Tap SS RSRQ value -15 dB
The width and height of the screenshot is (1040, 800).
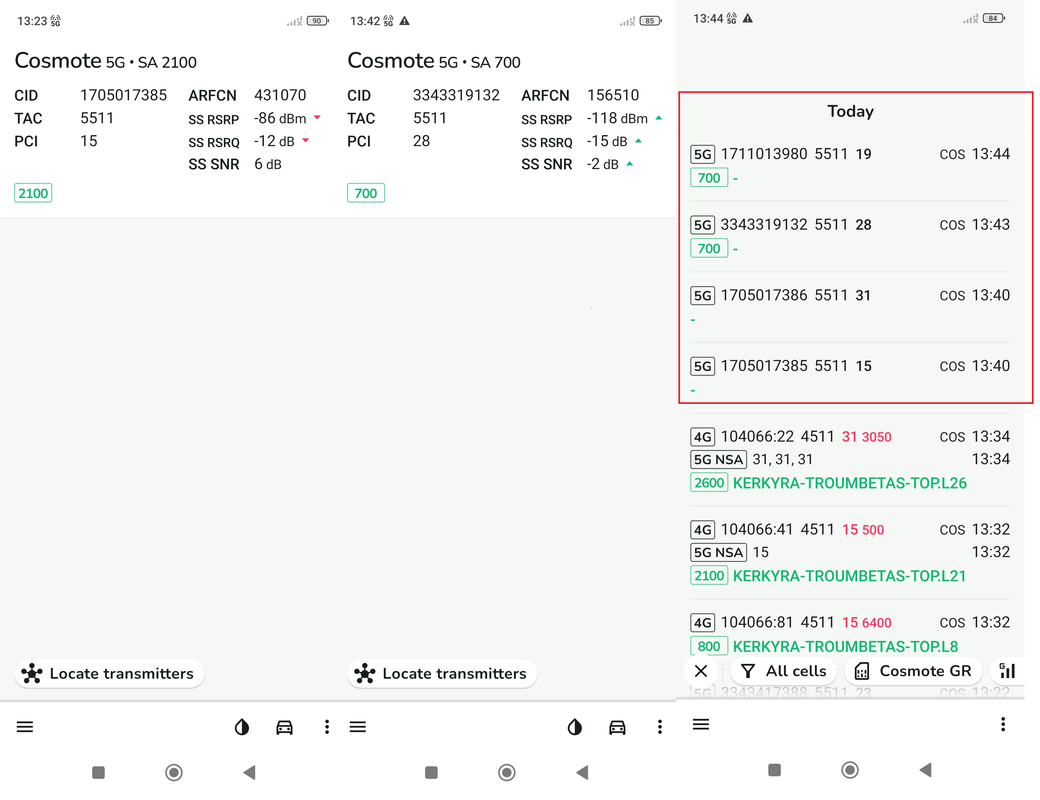point(607,141)
